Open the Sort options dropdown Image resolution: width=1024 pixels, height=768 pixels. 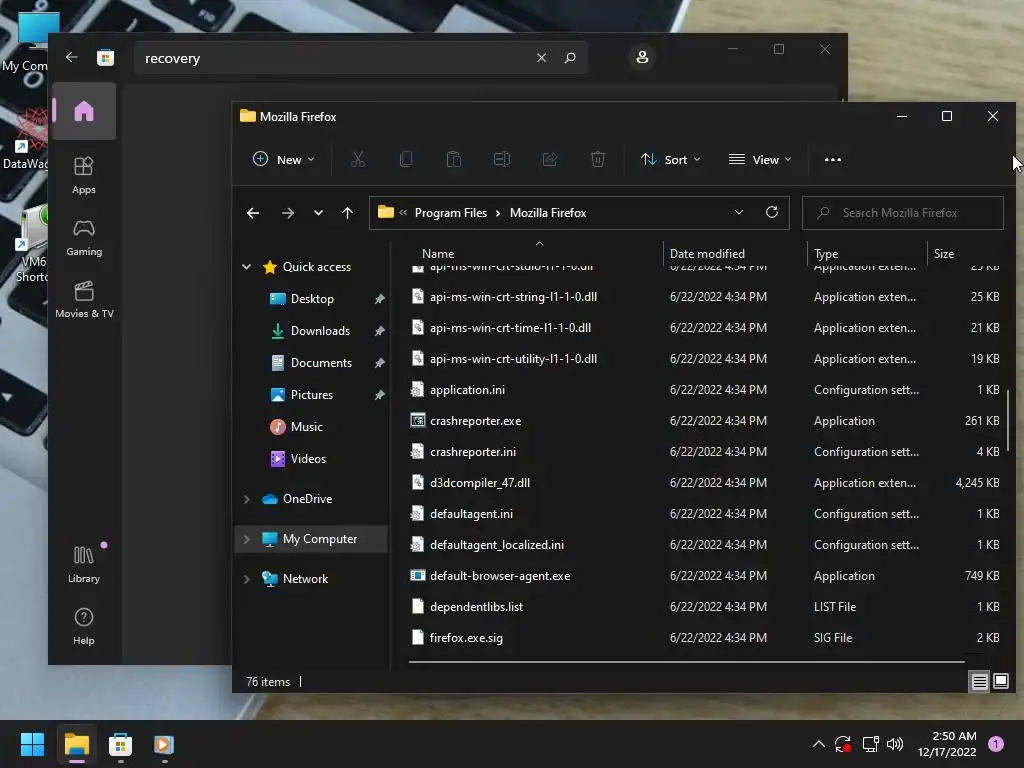click(x=671, y=159)
